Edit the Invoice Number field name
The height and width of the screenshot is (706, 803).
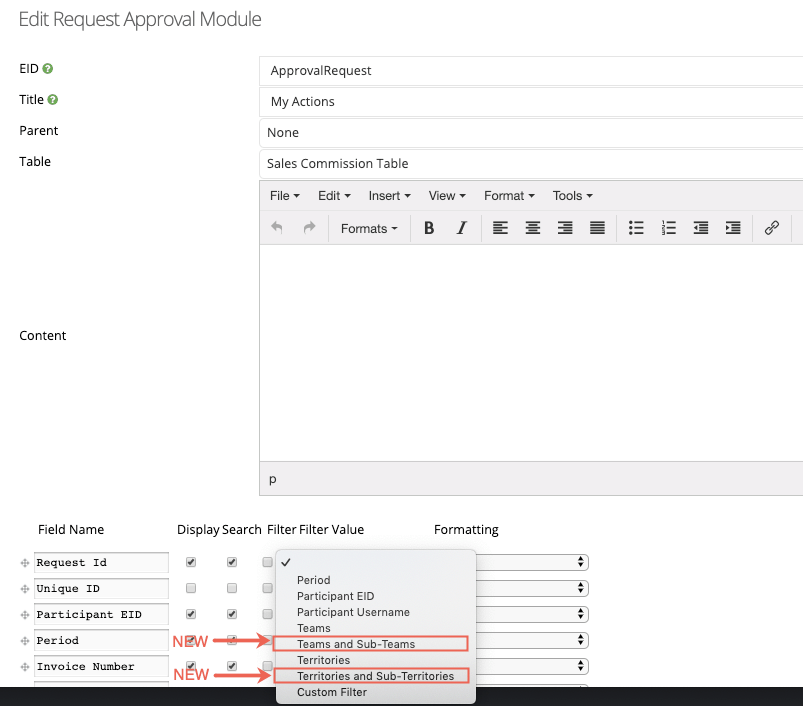(x=101, y=667)
